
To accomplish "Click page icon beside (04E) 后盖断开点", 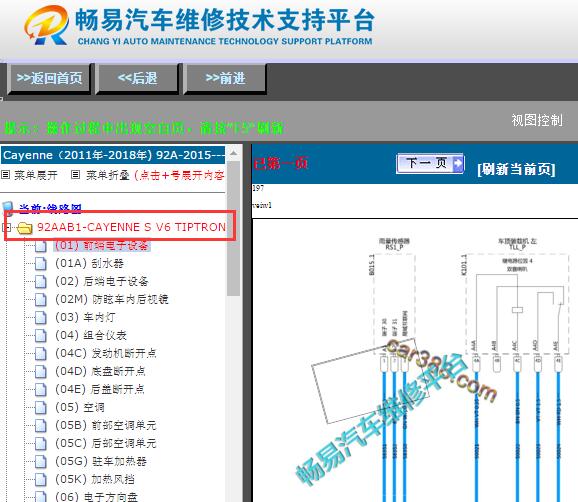I will point(41,390).
